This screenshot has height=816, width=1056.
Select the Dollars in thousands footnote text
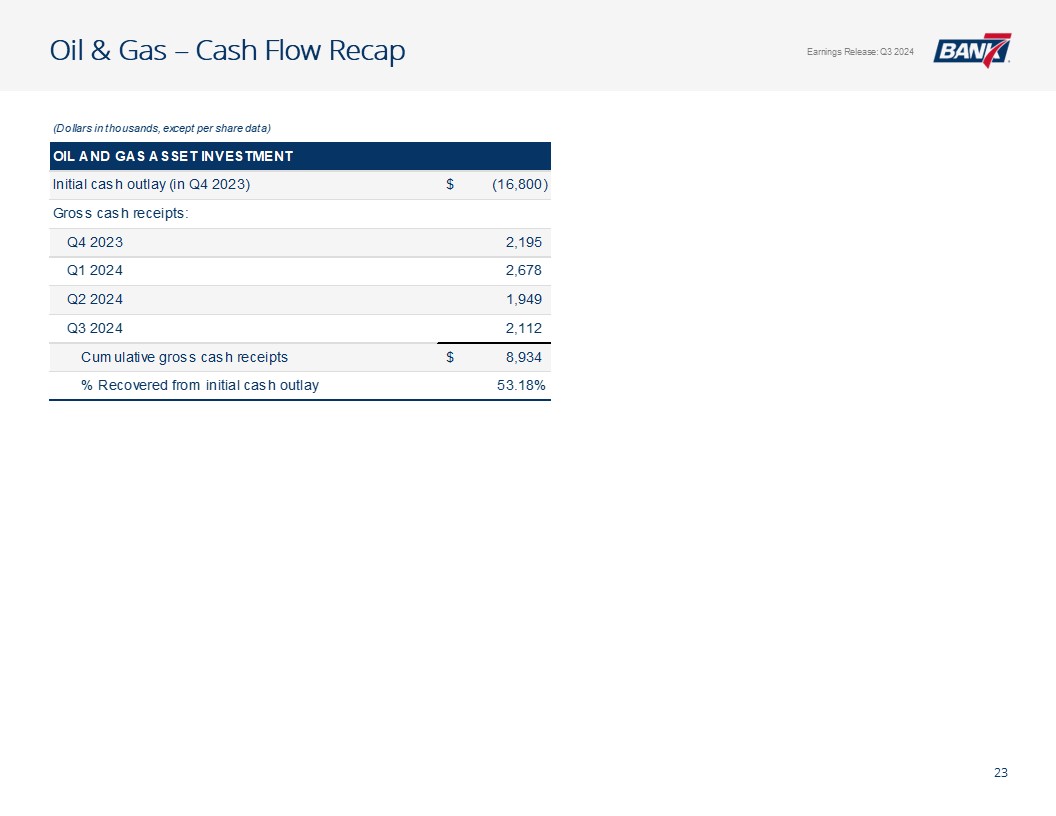[162, 127]
